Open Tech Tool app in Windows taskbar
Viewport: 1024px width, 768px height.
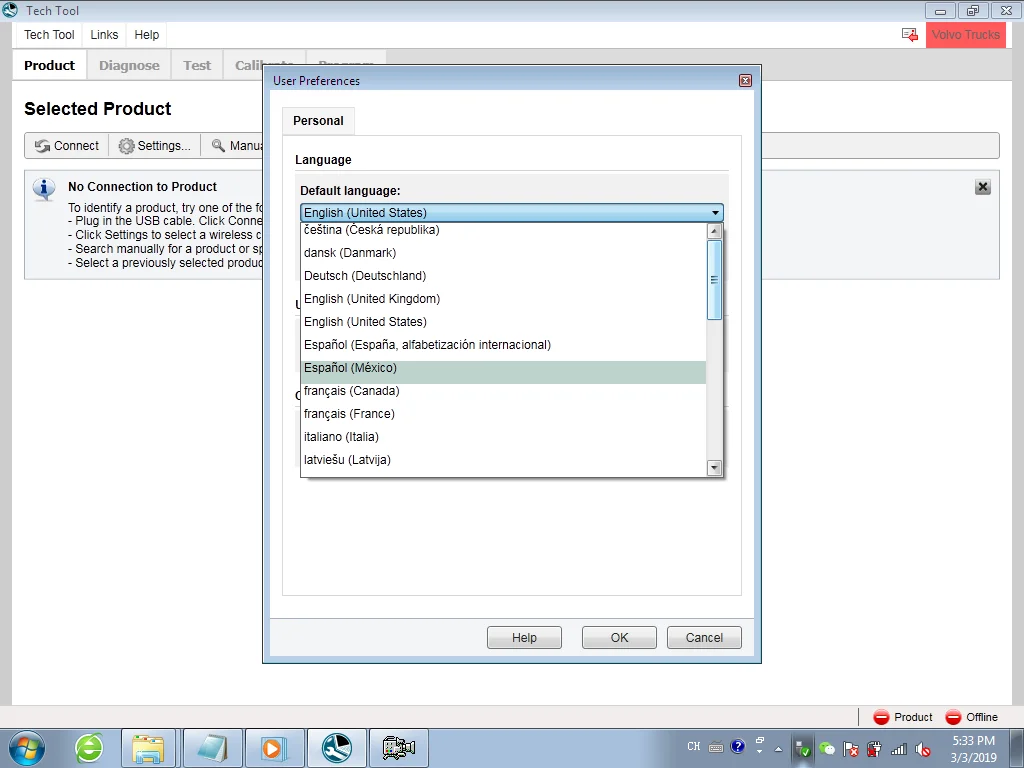[x=336, y=748]
